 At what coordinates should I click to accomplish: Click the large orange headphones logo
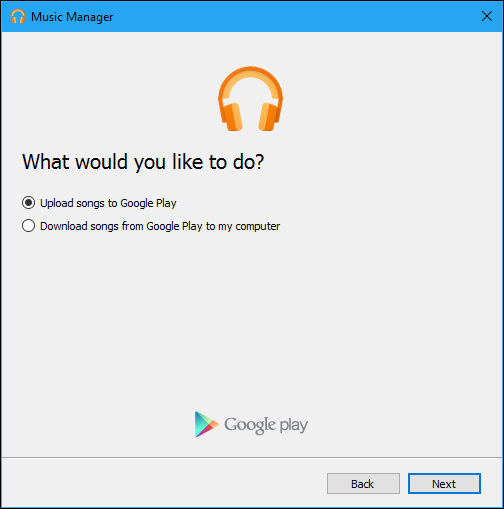250,99
